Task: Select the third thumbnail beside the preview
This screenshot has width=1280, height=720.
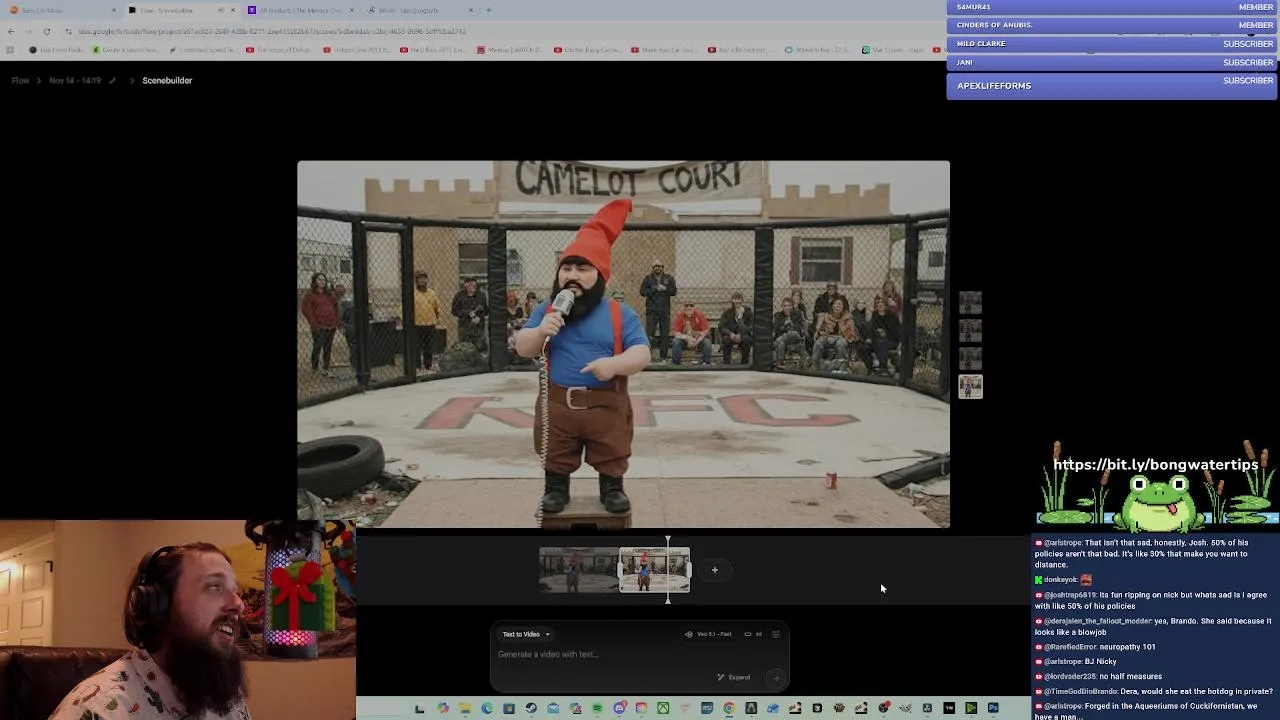Action: pos(970,358)
